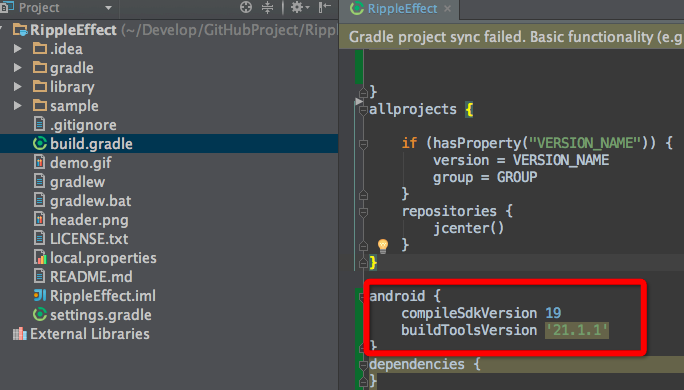Click the 'group = GROUP' code line
The width and height of the screenshot is (684, 390).
coord(485,177)
